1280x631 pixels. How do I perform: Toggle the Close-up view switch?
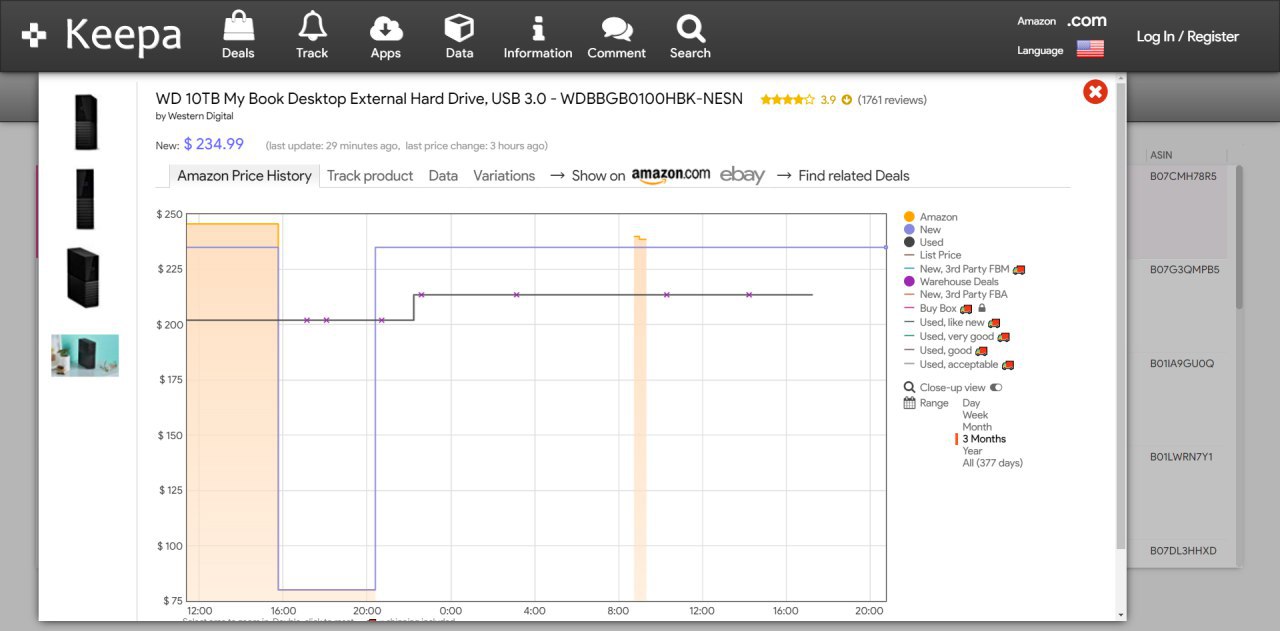(996, 387)
